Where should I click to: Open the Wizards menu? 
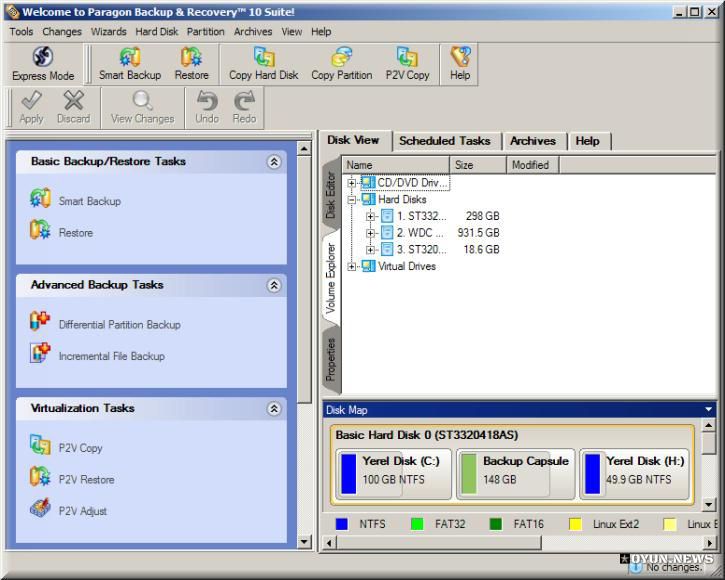[x=108, y=31]
